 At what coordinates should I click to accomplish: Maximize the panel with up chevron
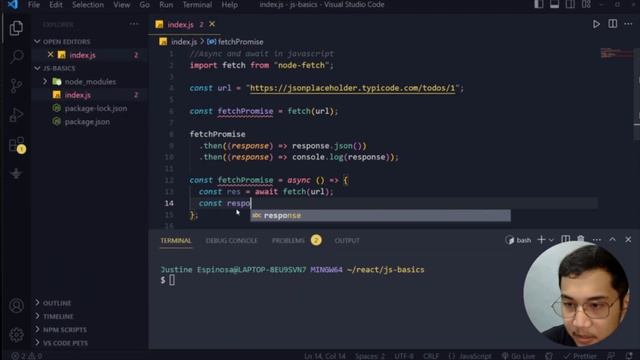(612, 240)
